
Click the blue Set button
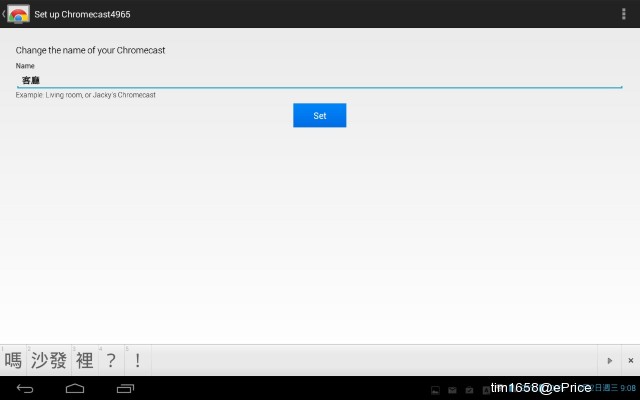tap(320, 116)
